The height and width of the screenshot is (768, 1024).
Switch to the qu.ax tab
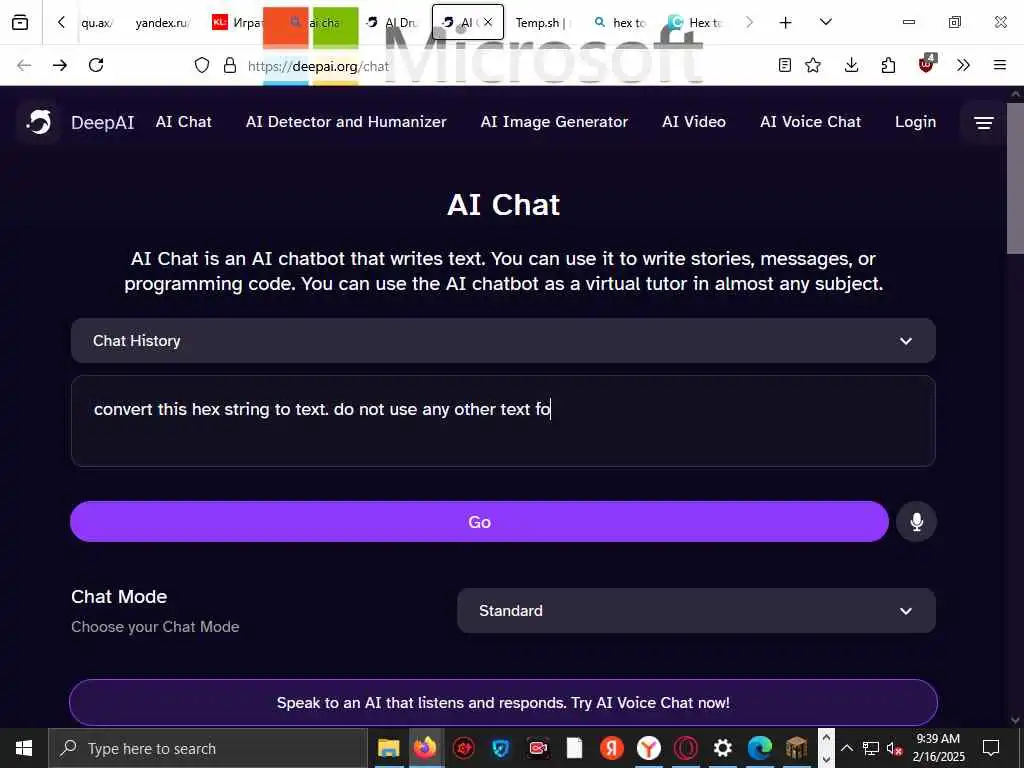(97, 23)
